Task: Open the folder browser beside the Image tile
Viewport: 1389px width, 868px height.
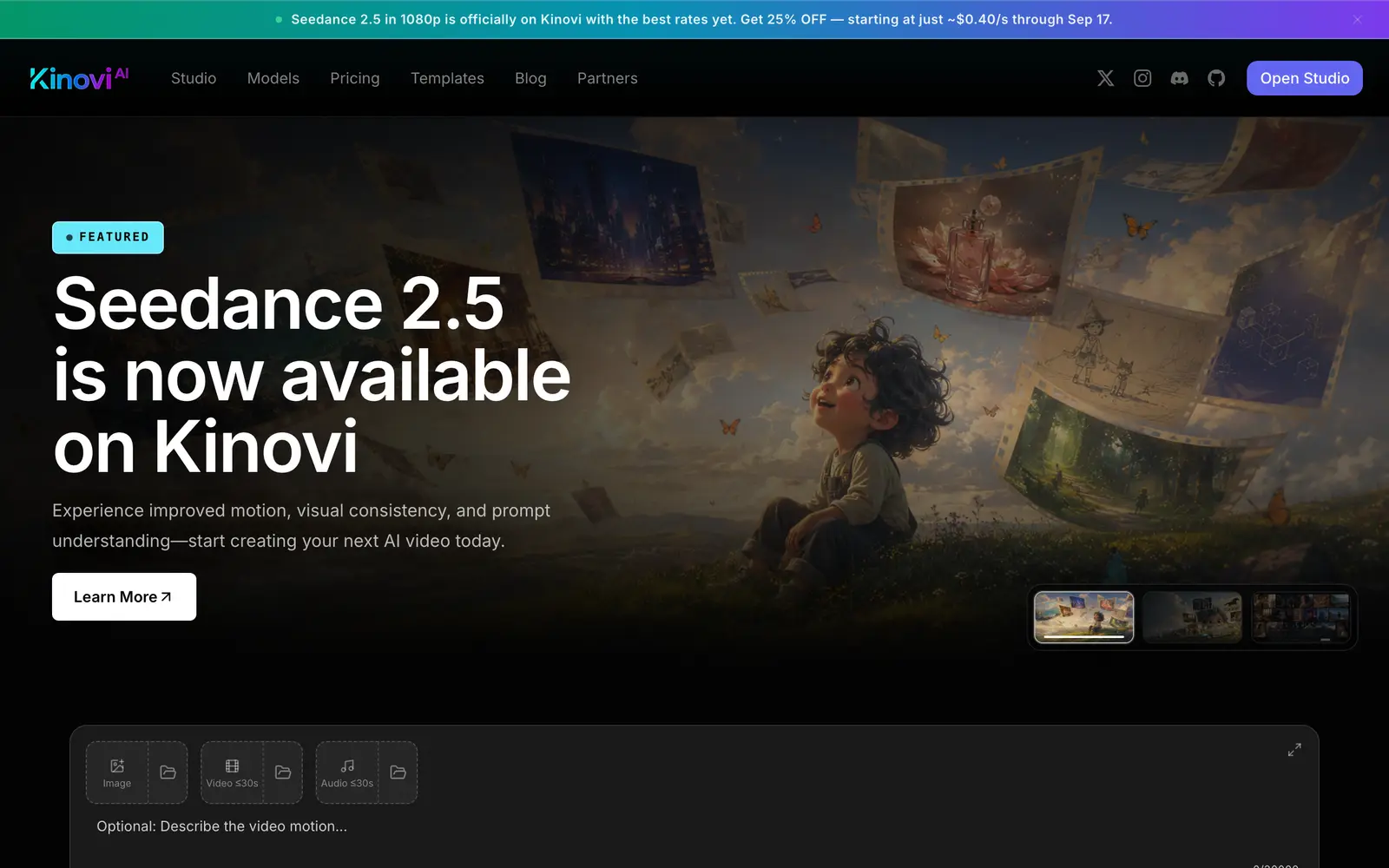Action: (x=168, y=773)
